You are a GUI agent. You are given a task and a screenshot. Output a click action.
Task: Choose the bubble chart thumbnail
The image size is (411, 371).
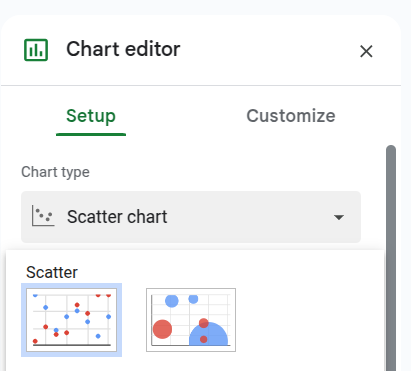(x=191, y=320)
